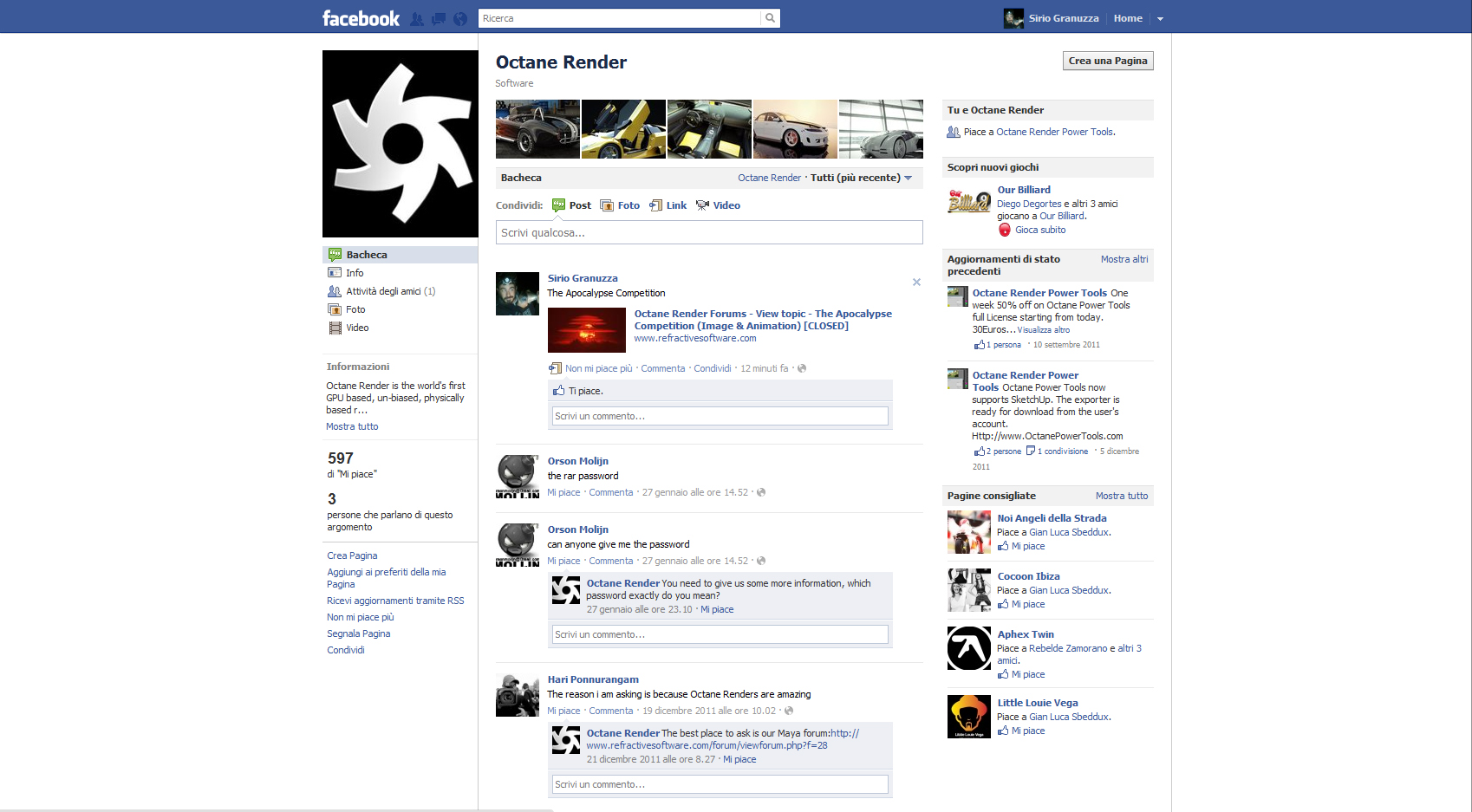Open notifications globe icon in top bar

coord(460,18)
